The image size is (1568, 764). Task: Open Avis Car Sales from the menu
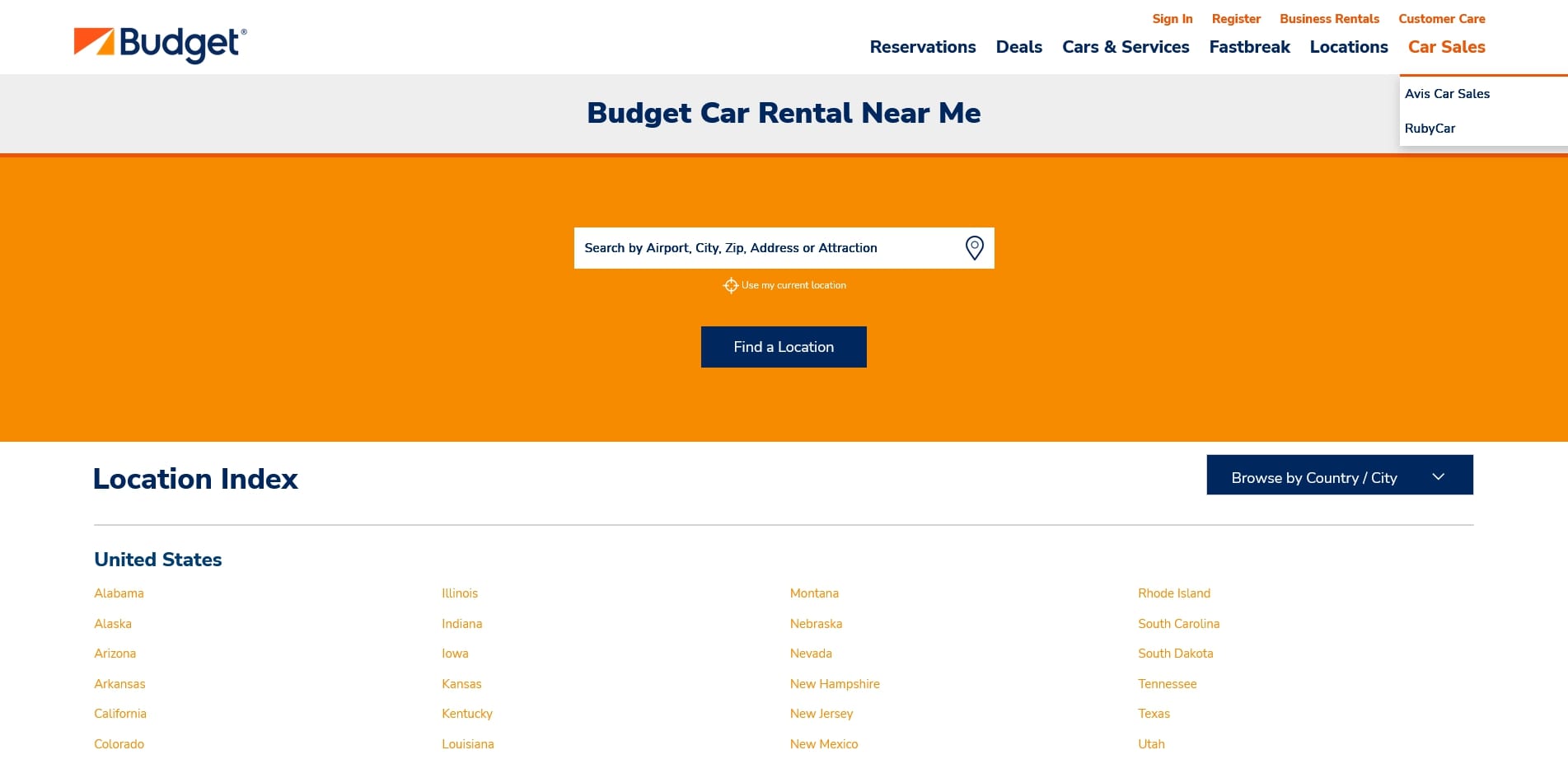[x=1447, y=93]
